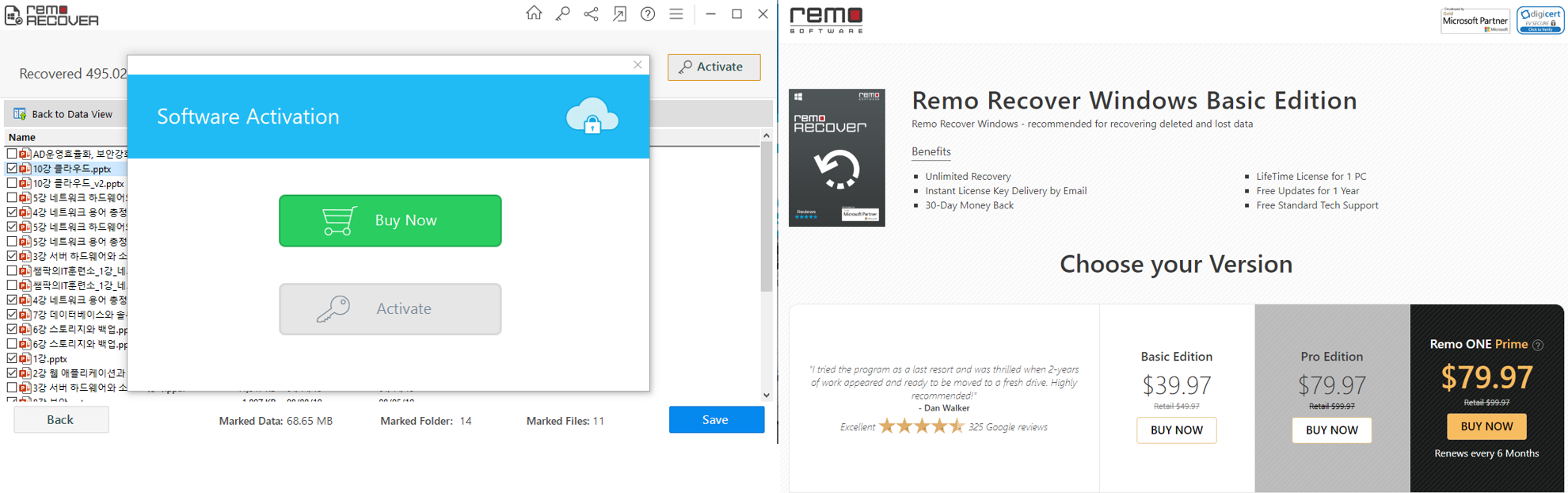Check the 10강 클라우드_v2.pptx checkbox
This screenshot has height=493, width=1568.
tap(12, 183)
